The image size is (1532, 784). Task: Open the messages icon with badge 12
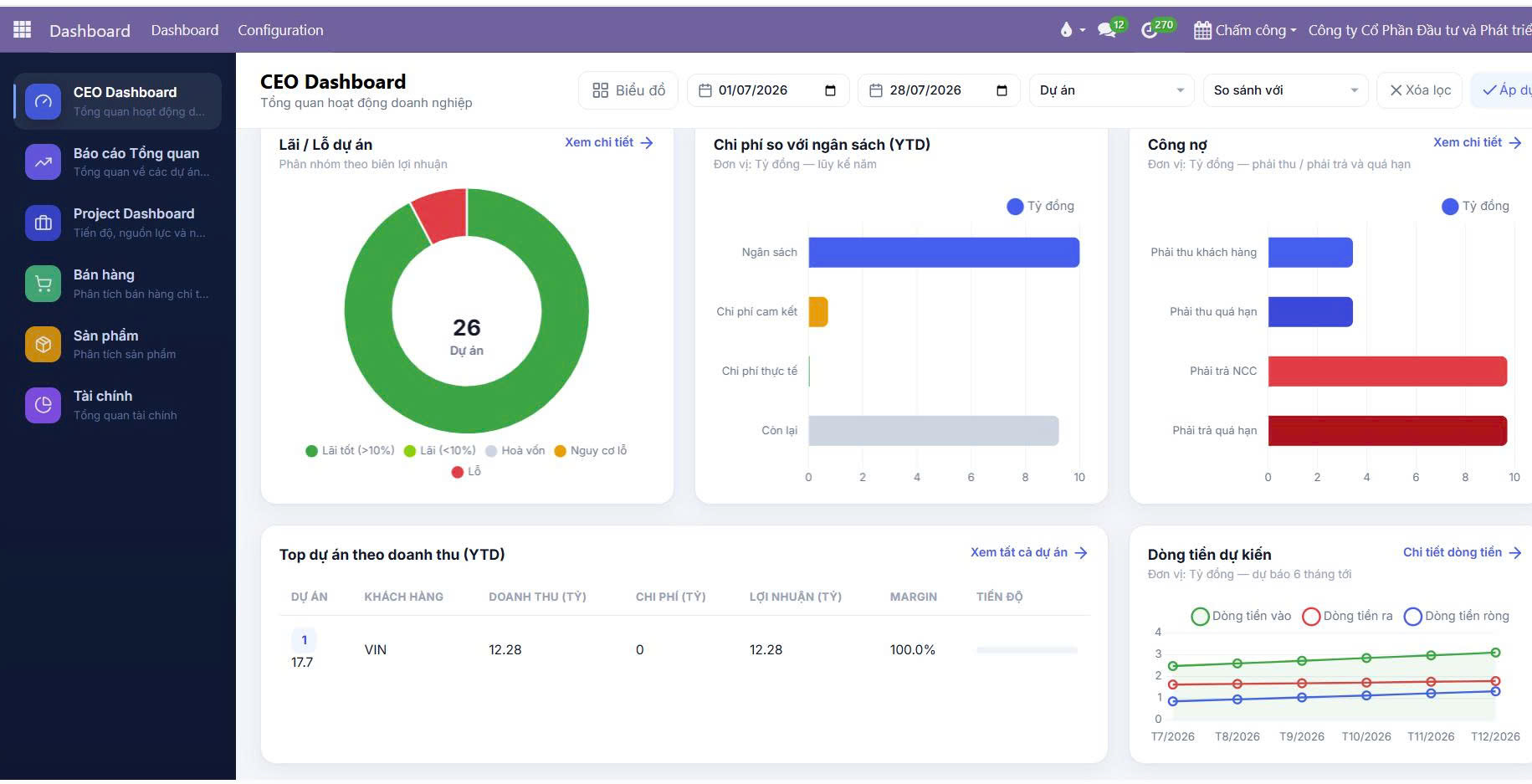(x=1111, y=28)
